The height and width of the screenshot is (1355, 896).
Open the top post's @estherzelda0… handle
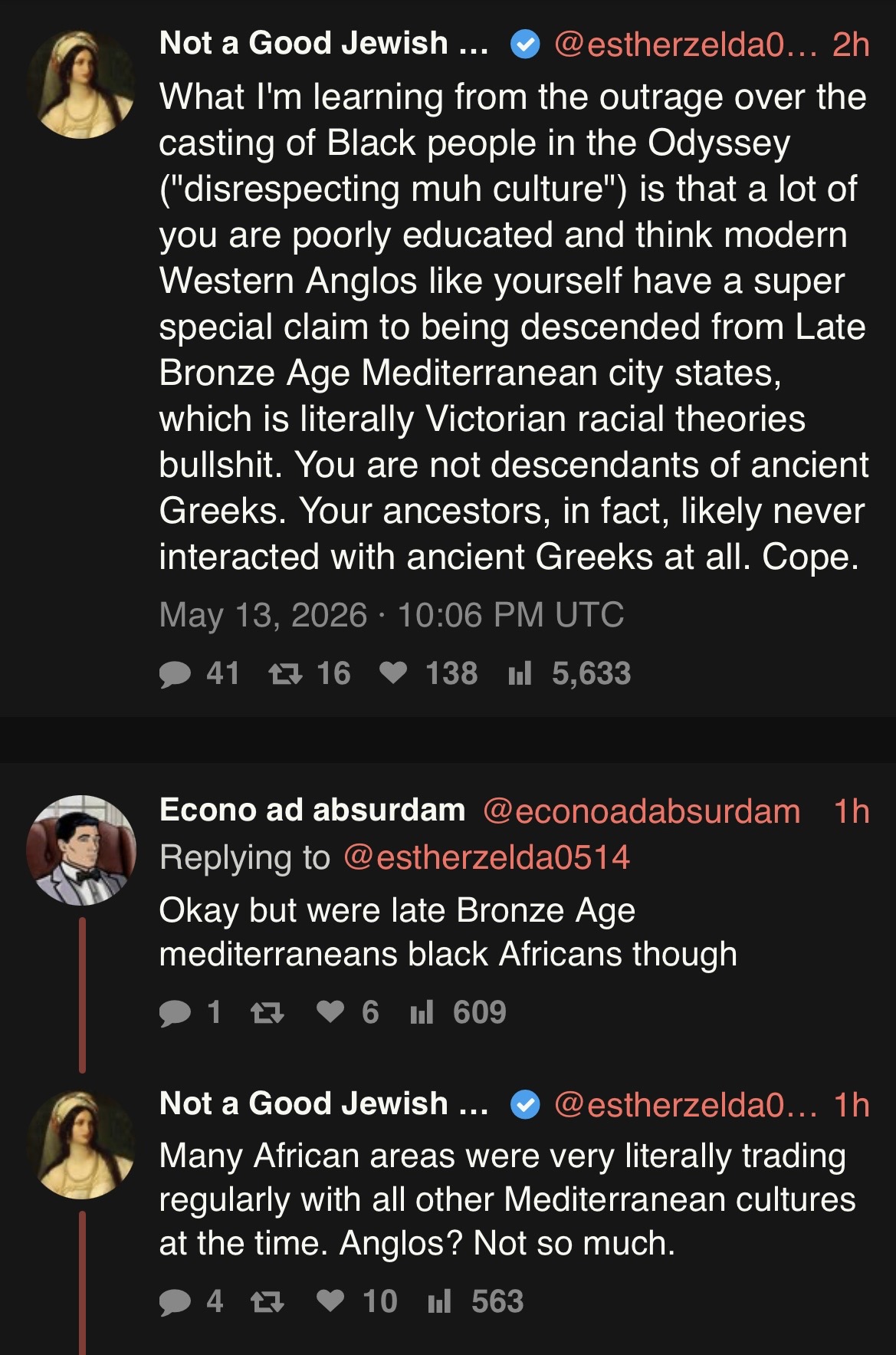686,44
